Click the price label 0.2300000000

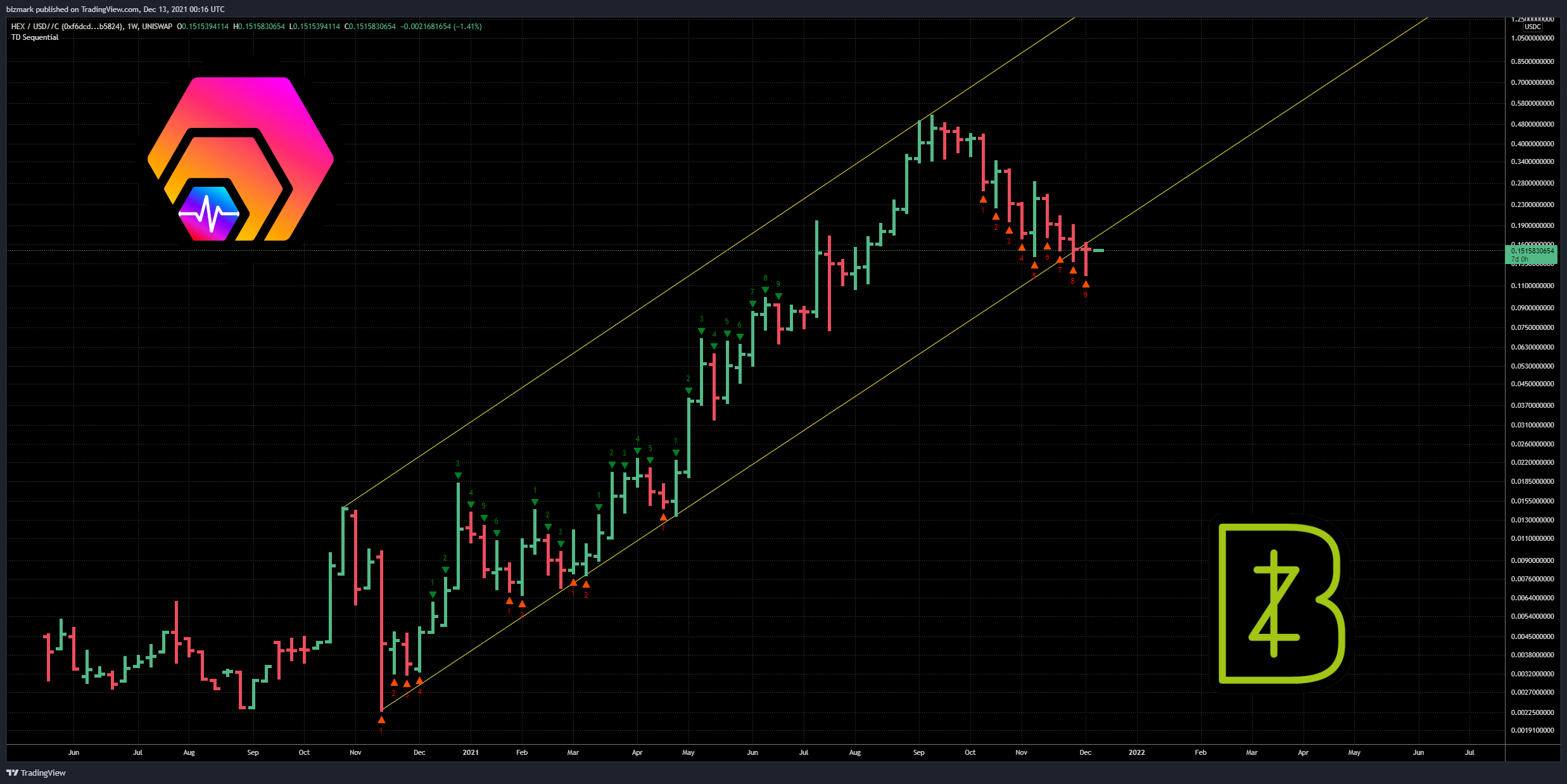click(x=1532, y=205)
